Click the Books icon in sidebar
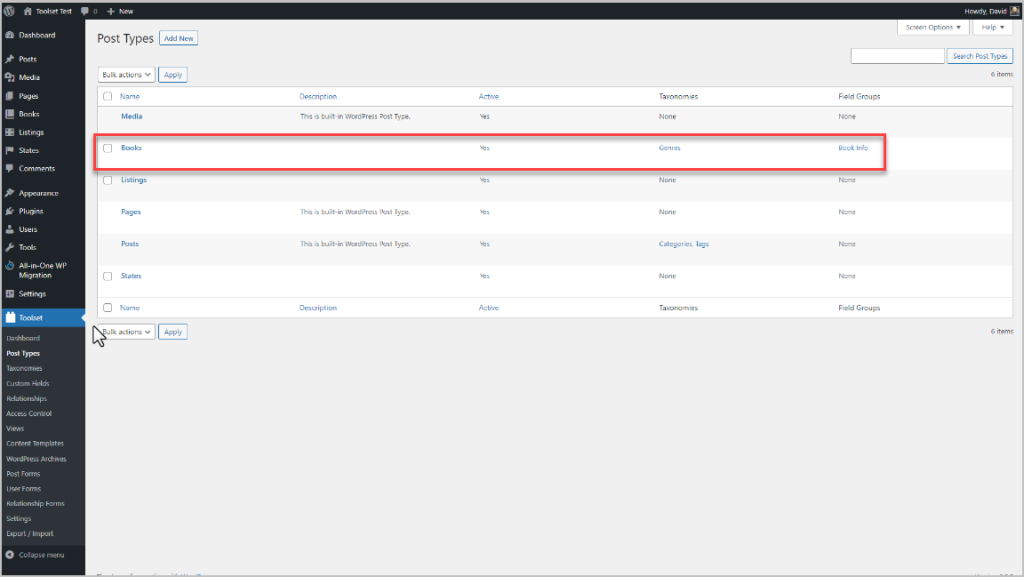 click(10, 114)
